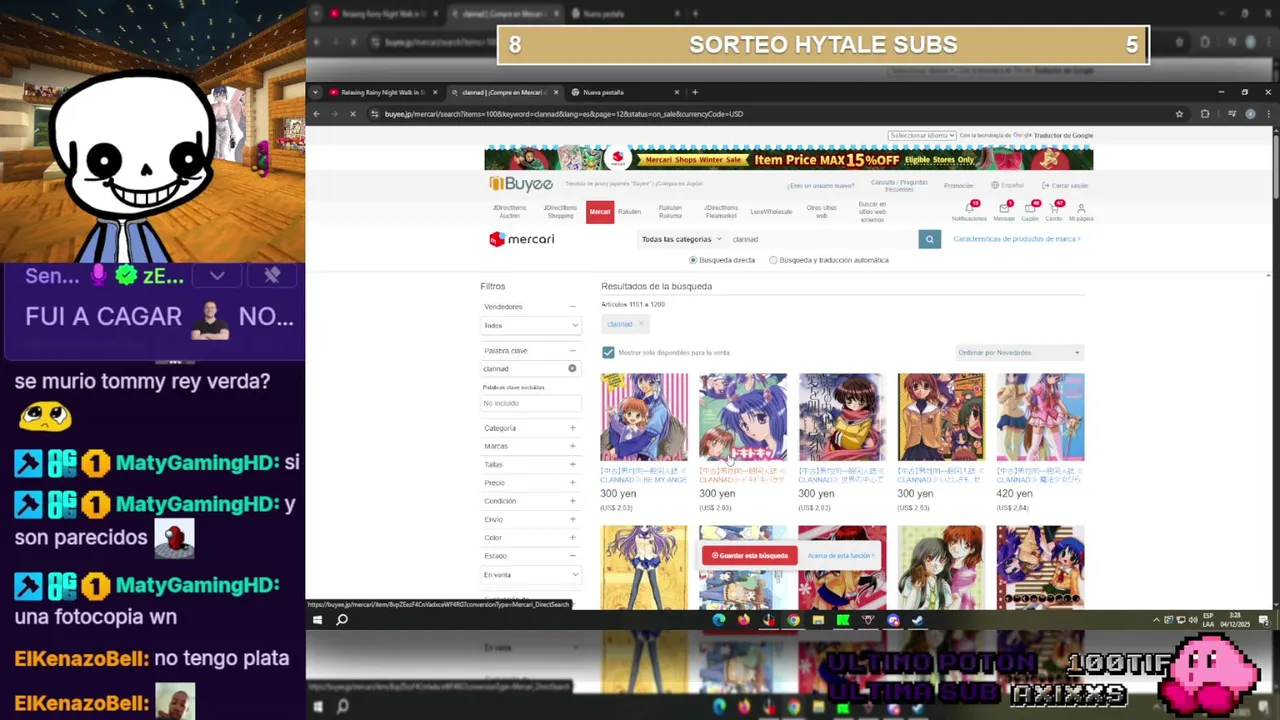Click Palabras clave excluidas input field
The height and width of the screenshot is (720, 1280).
(531, 403)
